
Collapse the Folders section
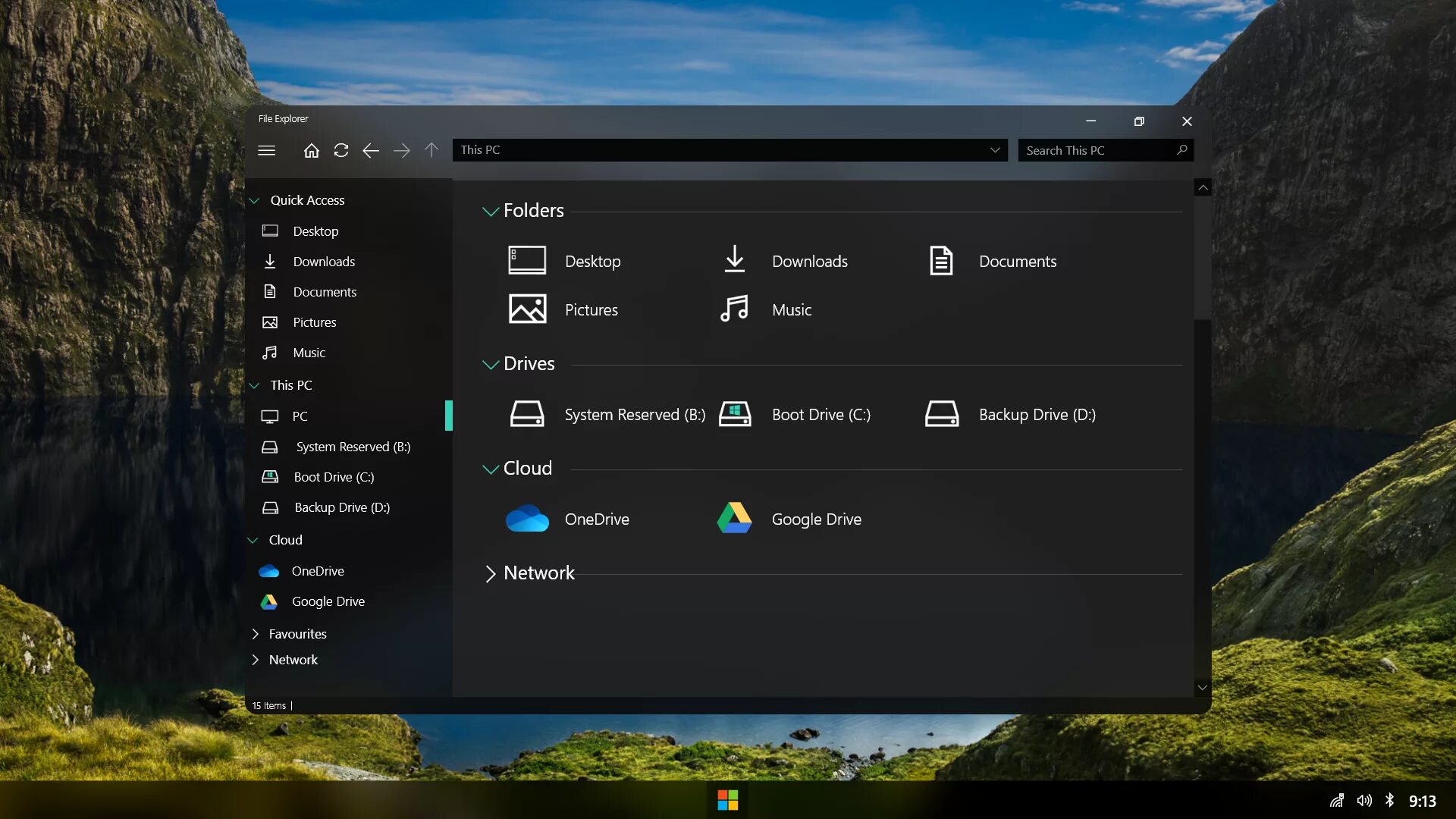[491, 211]
